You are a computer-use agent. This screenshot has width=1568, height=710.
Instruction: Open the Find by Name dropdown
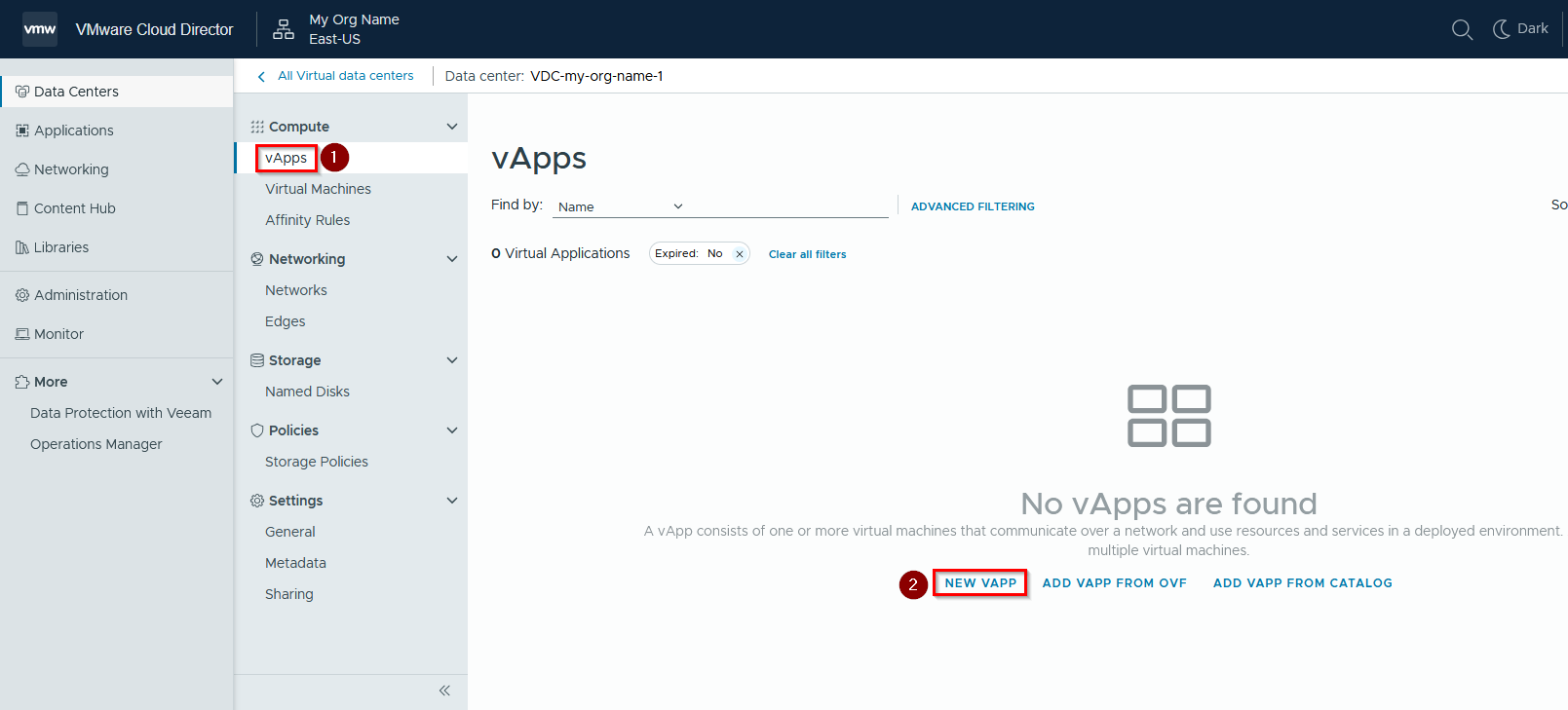[x=622, y=206]
